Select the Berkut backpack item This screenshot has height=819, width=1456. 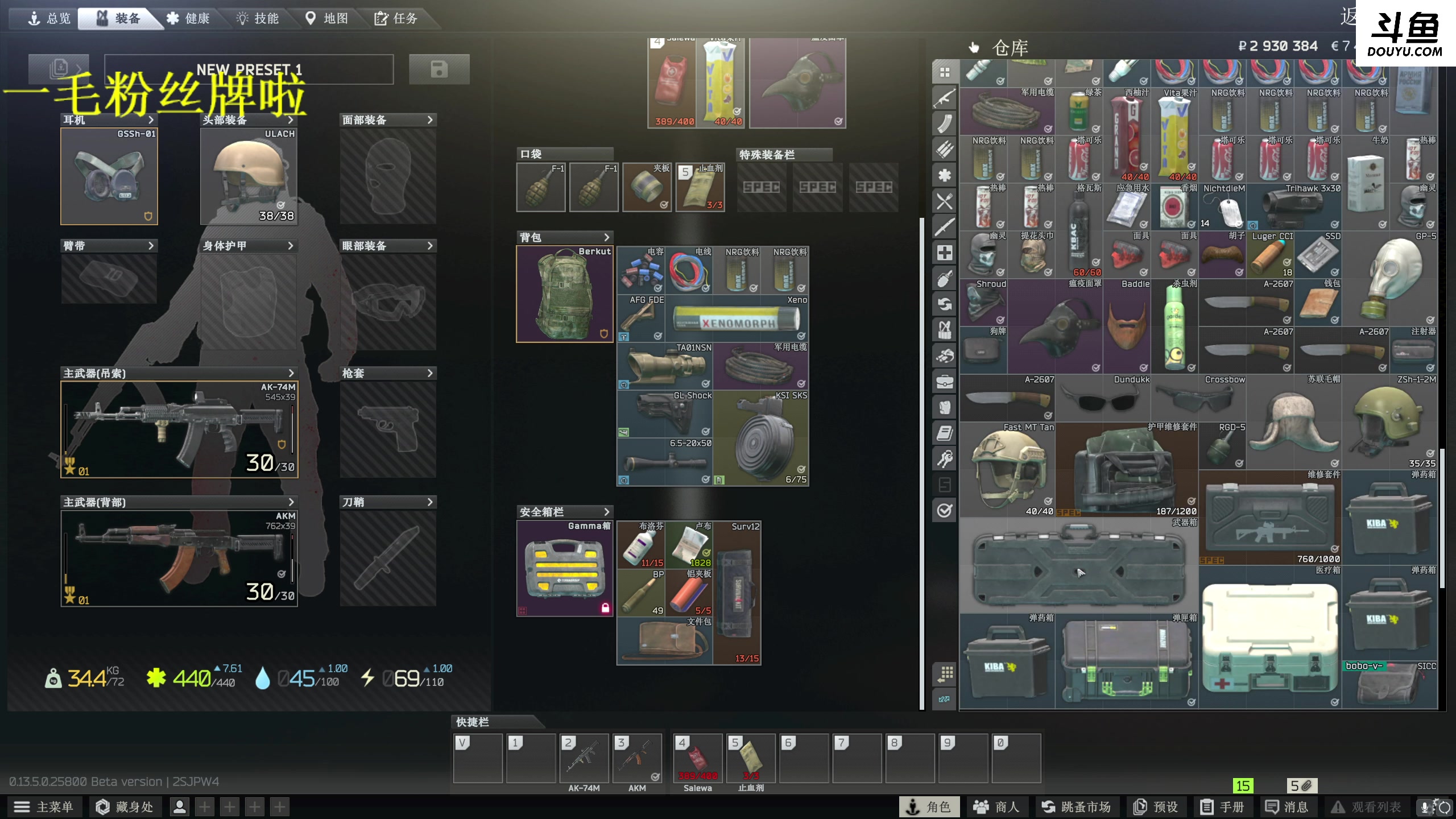[x=564, y=294]
